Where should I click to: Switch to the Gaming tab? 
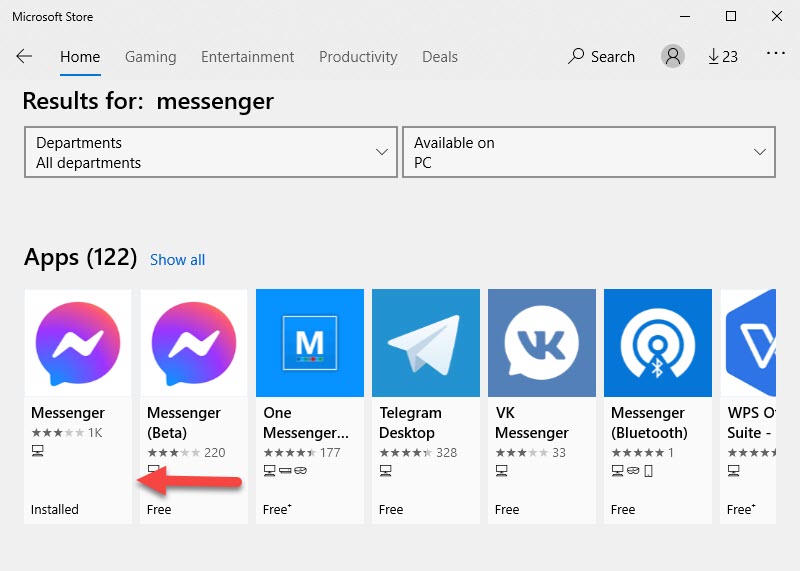[x=150, y=57]
